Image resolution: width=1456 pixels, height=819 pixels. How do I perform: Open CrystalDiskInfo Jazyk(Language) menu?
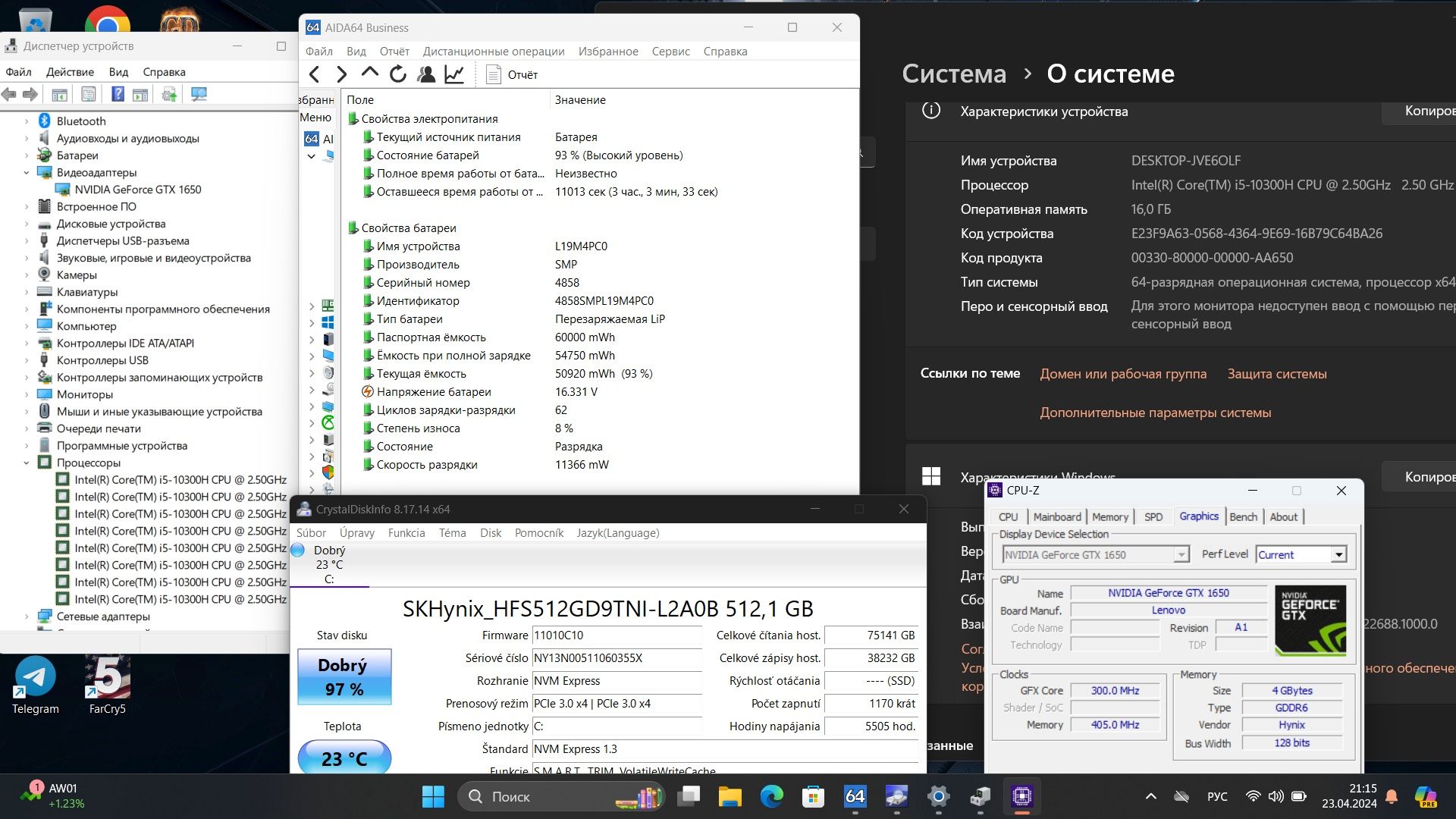[x=617, y=533]
